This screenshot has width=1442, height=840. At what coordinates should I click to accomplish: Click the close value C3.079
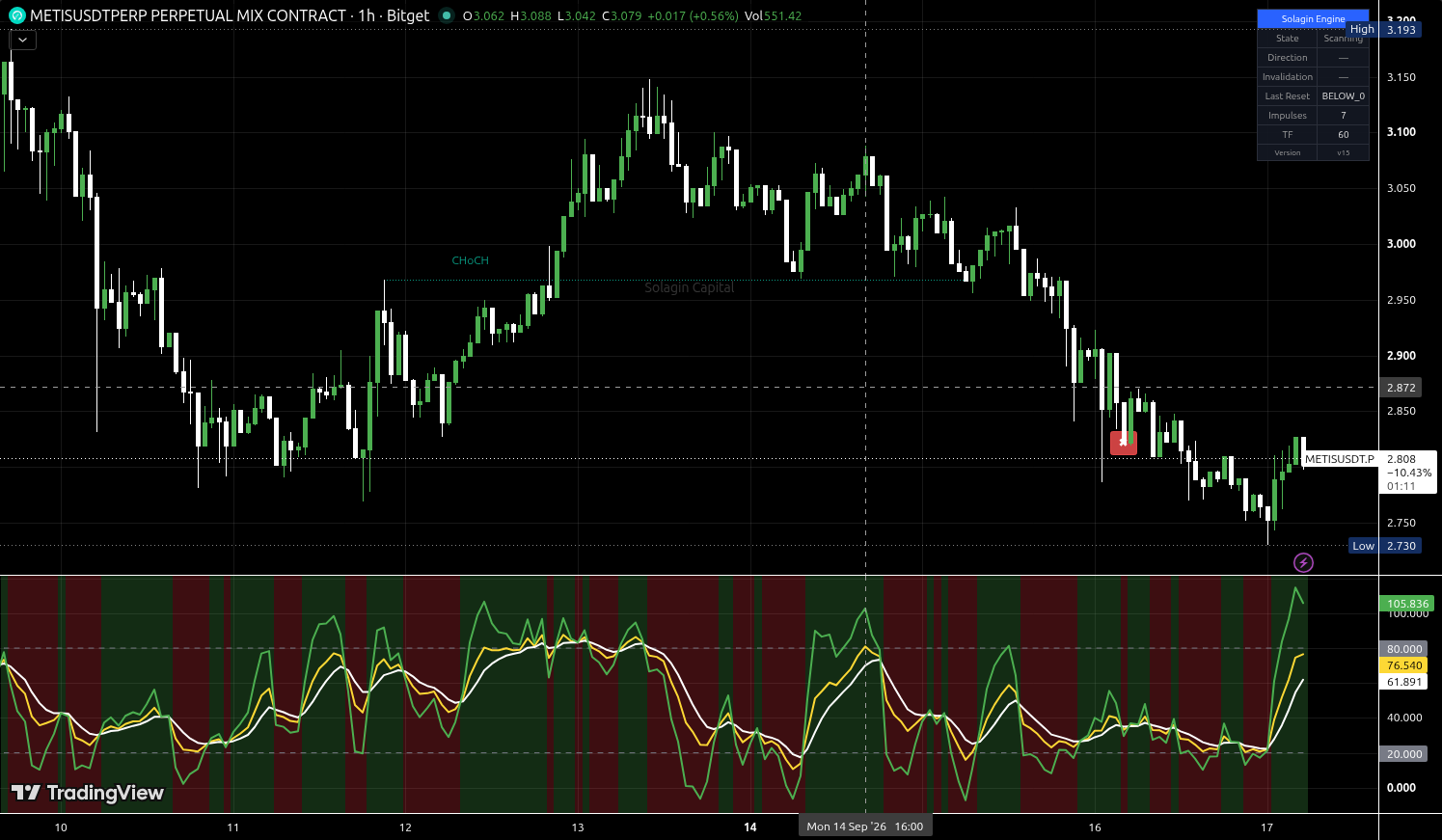click(x=621, y=15)
